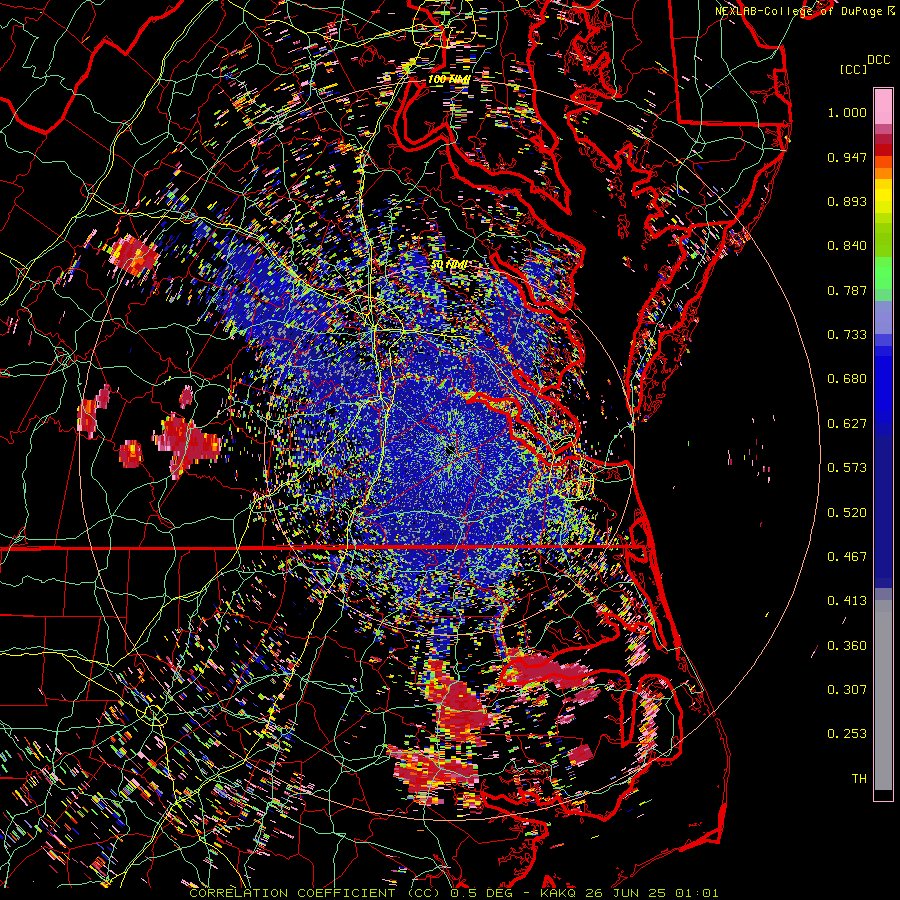This screenshot has height=900, width=900.
Task: Select the 0.307 legend value
Action: 847,690
